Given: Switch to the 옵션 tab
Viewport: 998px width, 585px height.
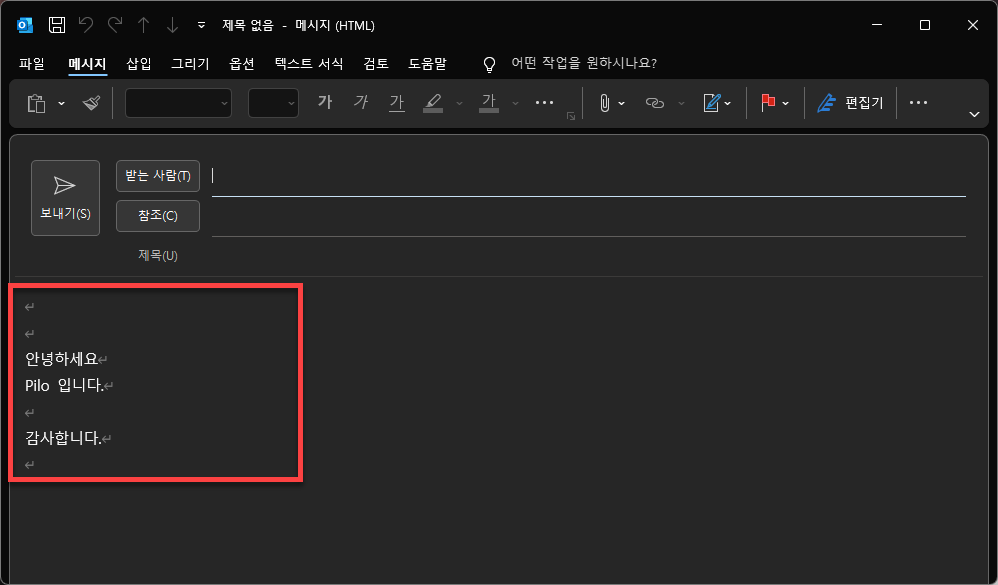Looking at the screenshot, I should [x=242, y=63].
